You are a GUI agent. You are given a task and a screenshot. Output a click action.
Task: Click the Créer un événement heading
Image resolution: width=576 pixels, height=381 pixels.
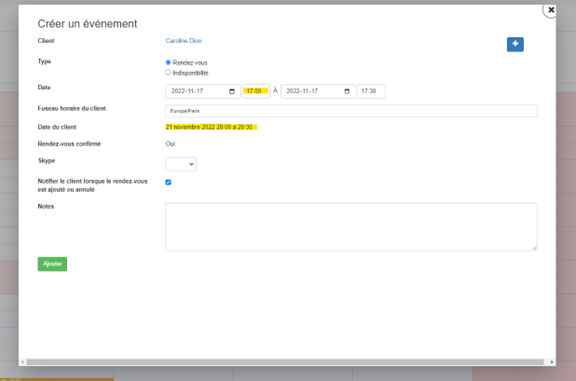click(87, 24)
